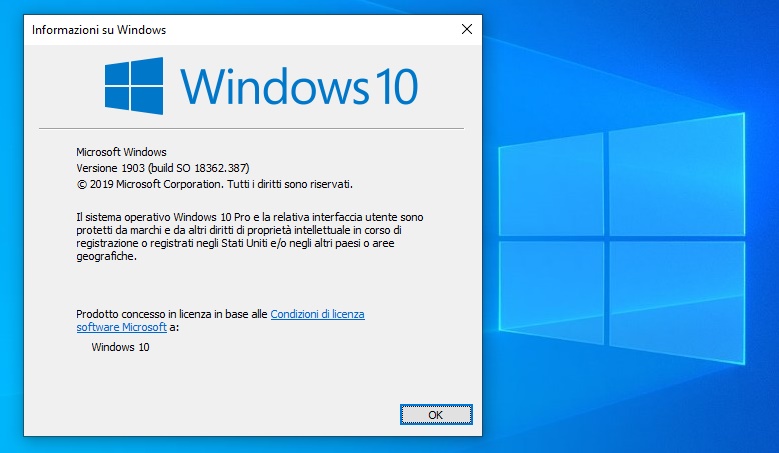Click the Windows logo in dialog header
The width and height of the screenshot is (779, 453).
(134, 85)
